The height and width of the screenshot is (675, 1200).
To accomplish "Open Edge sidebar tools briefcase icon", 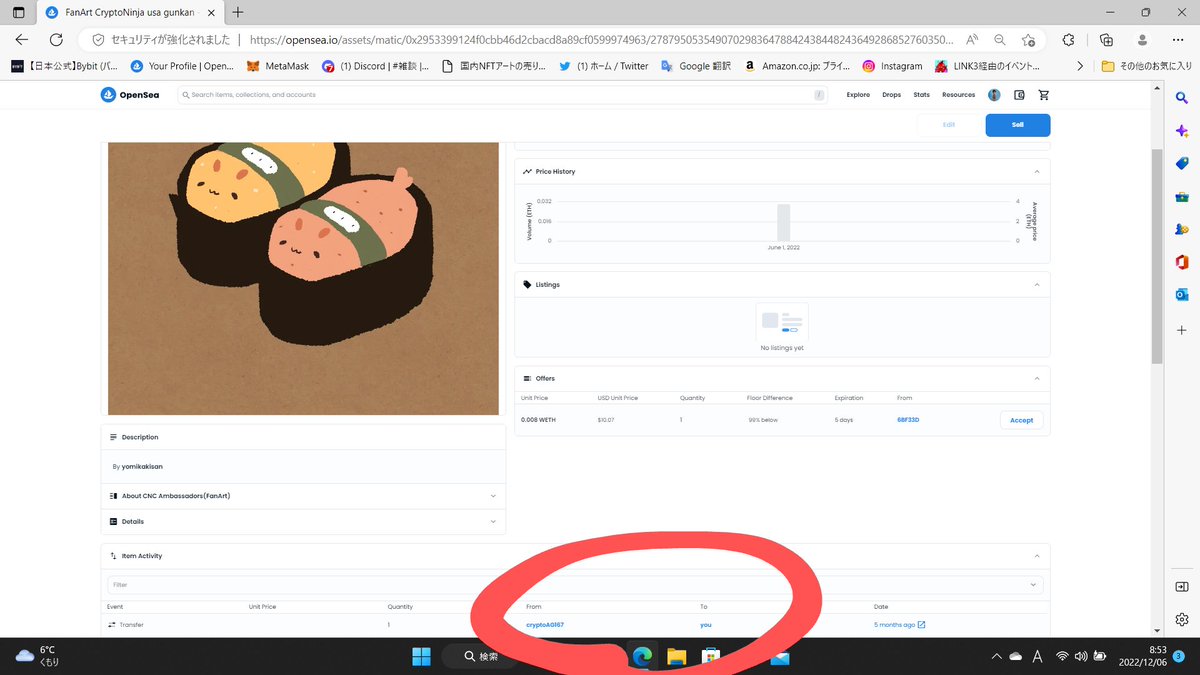I will point(1182,197).
